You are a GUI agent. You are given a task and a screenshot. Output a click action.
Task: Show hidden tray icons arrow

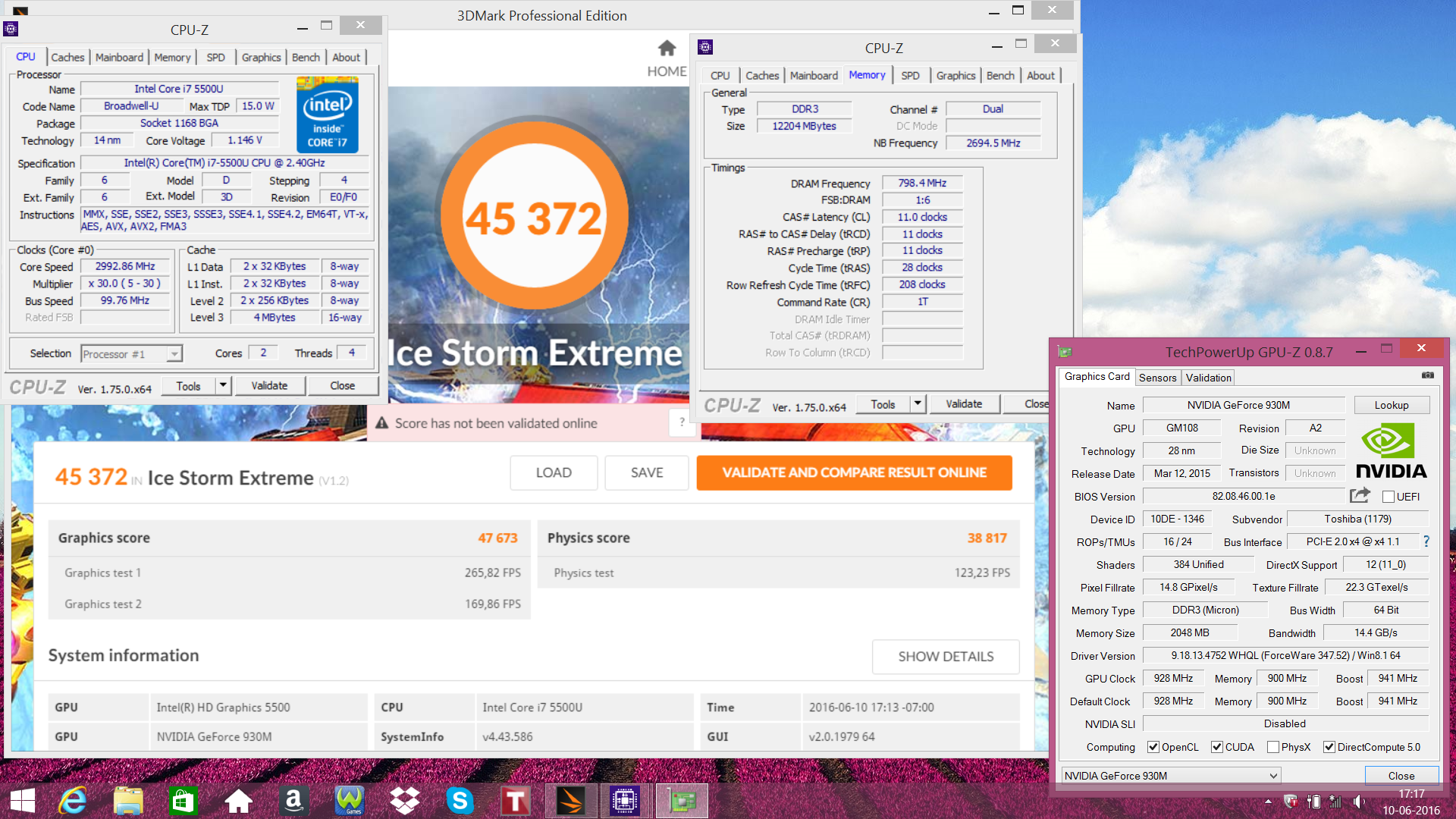click(1268, 802)
